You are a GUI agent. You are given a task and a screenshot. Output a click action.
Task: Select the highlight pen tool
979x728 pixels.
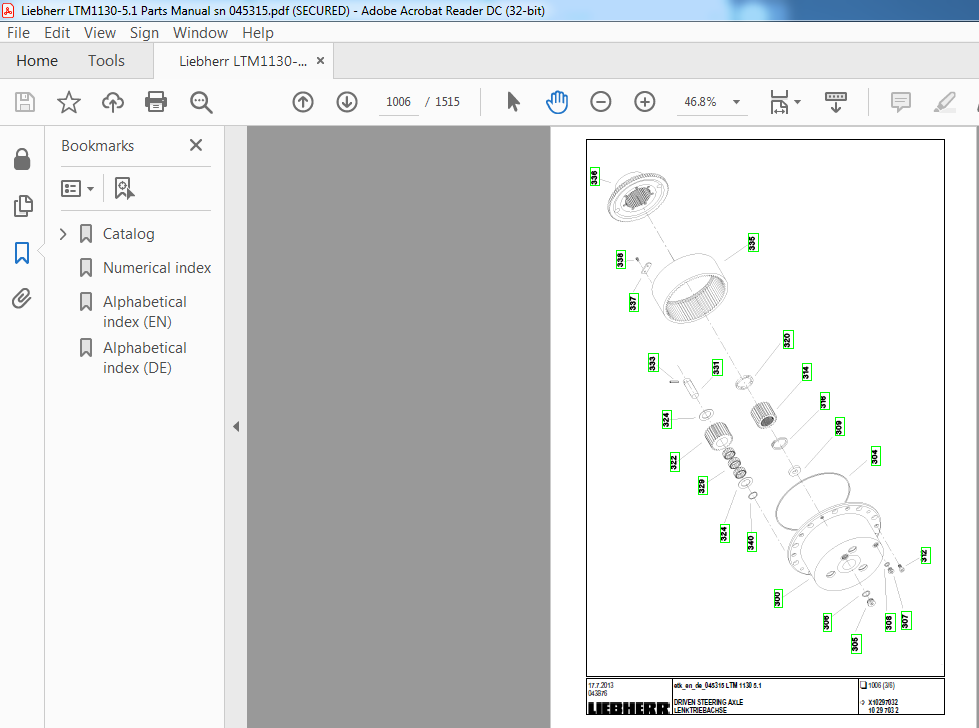click(945, 102)
